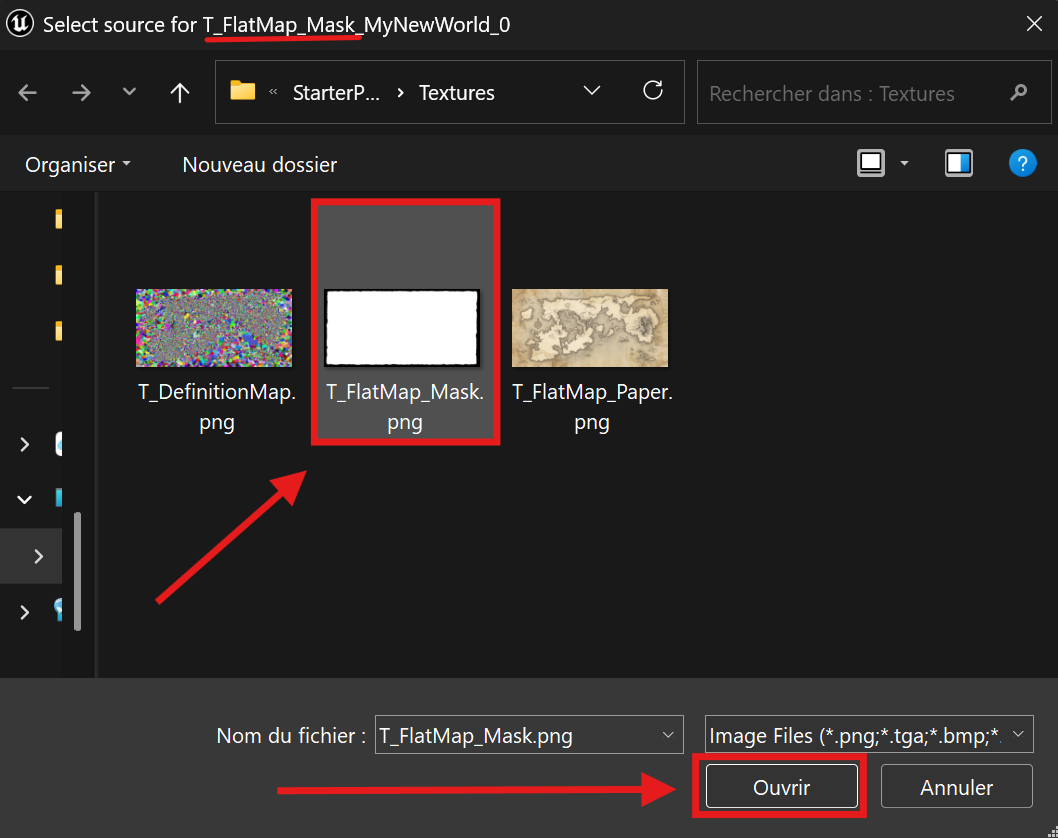Click the change view layout icon
This screenshot has height=838, width=1058.
click(870, 163)
